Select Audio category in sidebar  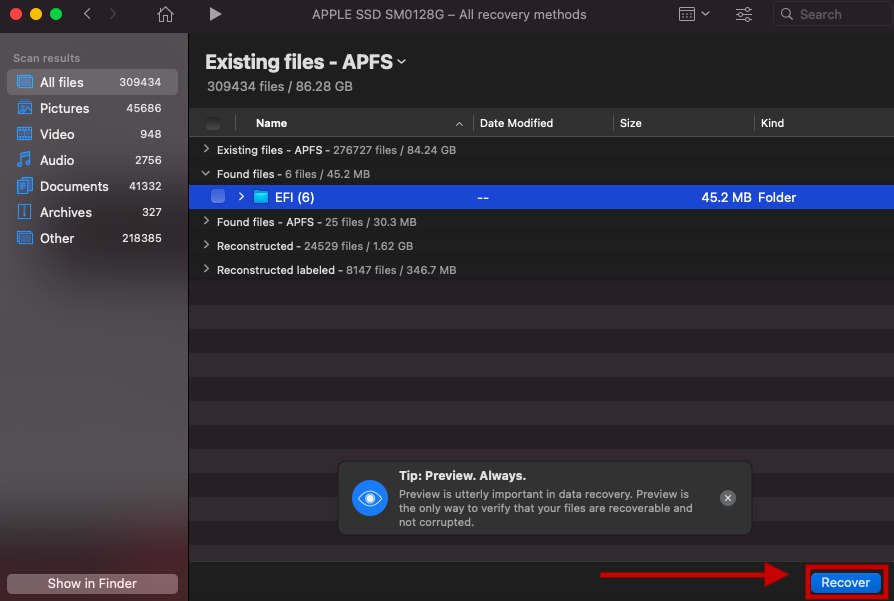click(92, 160)
